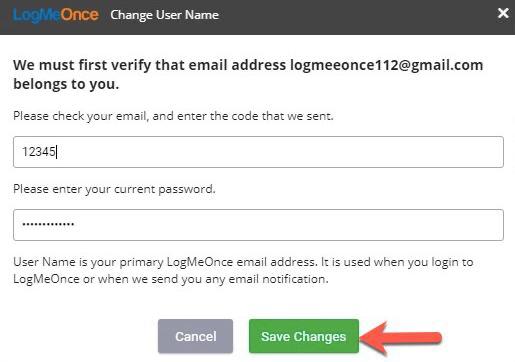Click the 'belongs to you.' heading line

coord(66,84)
